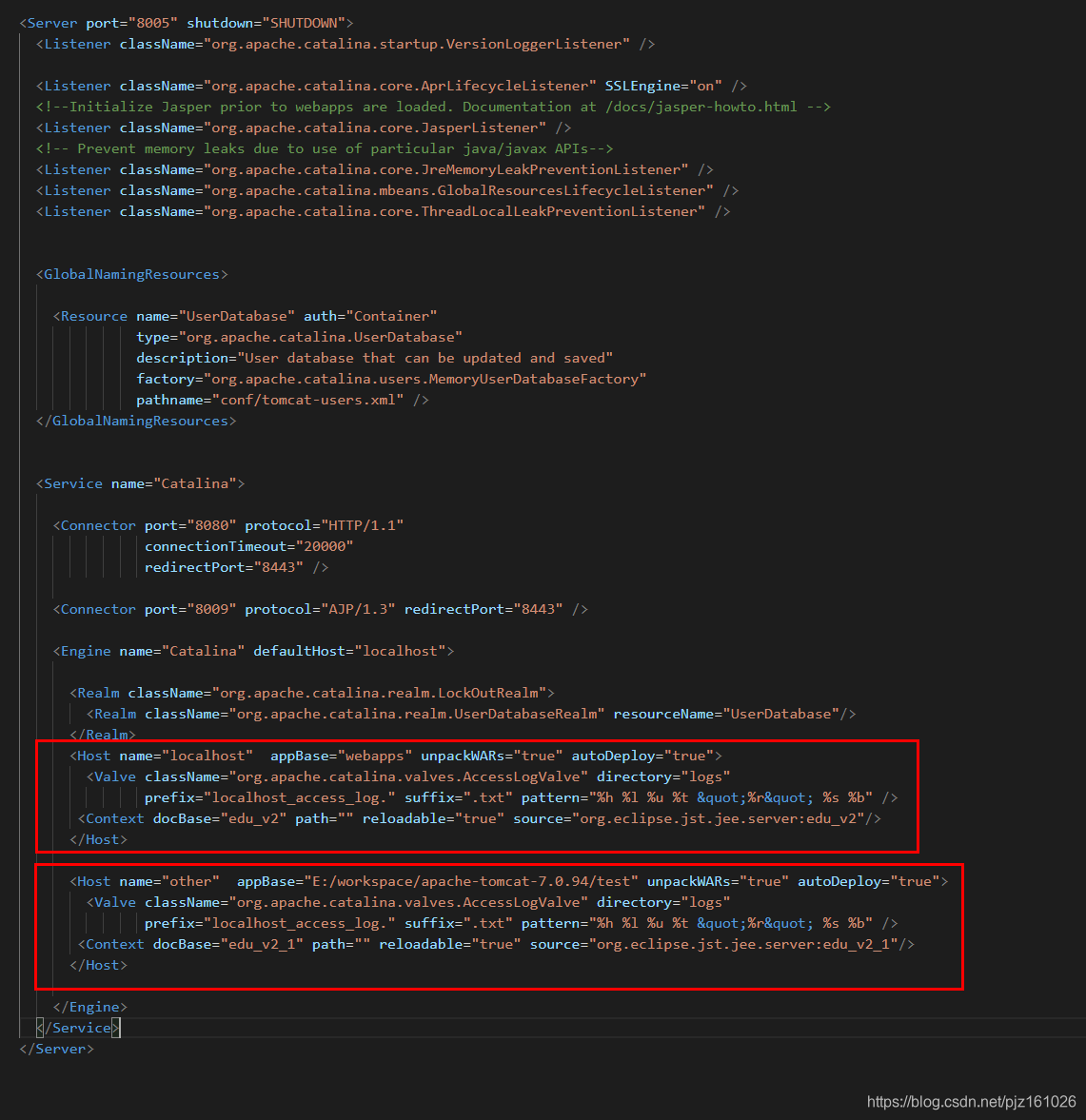Click Valve className in the localhost Host block
The width and height of the screenshot is (1086, 1120).
coord(366,776)
